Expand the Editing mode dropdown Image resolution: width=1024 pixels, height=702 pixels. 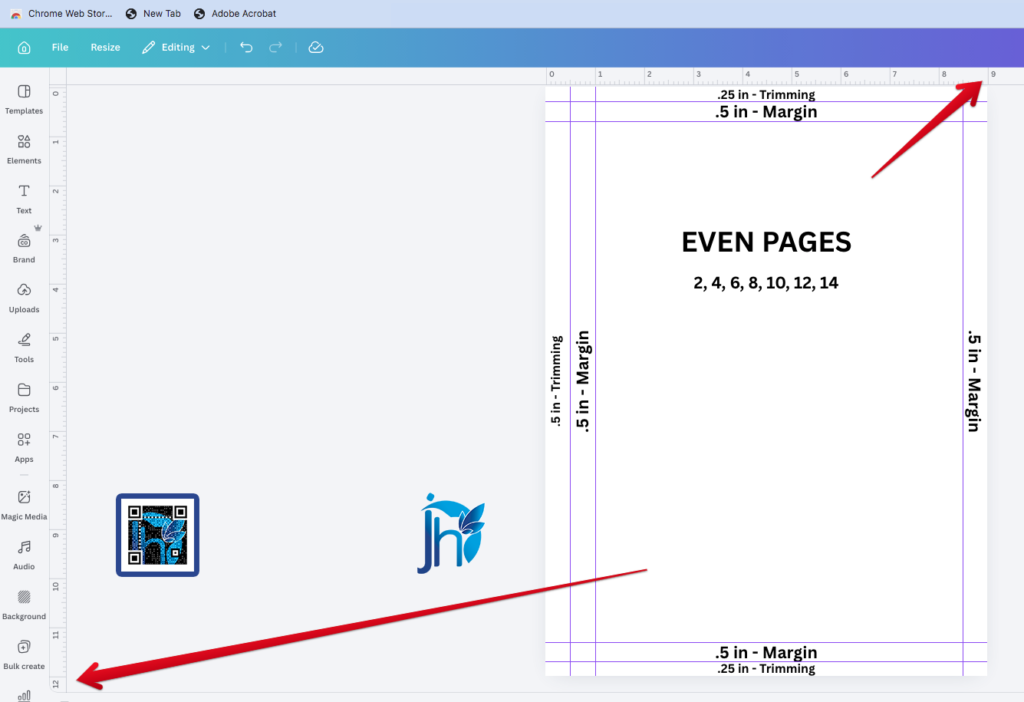tap(176, 47)
